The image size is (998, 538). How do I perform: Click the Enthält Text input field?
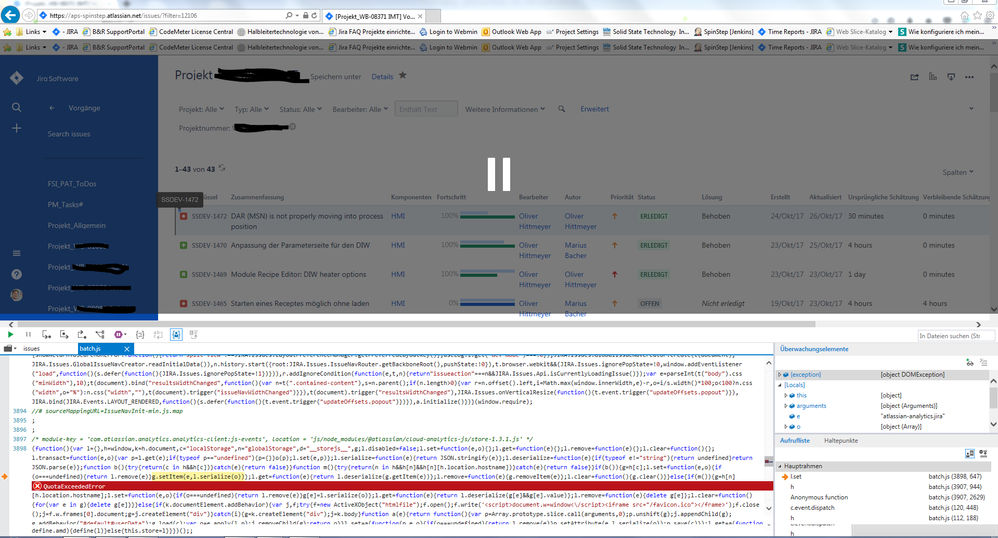coord(426,110)
